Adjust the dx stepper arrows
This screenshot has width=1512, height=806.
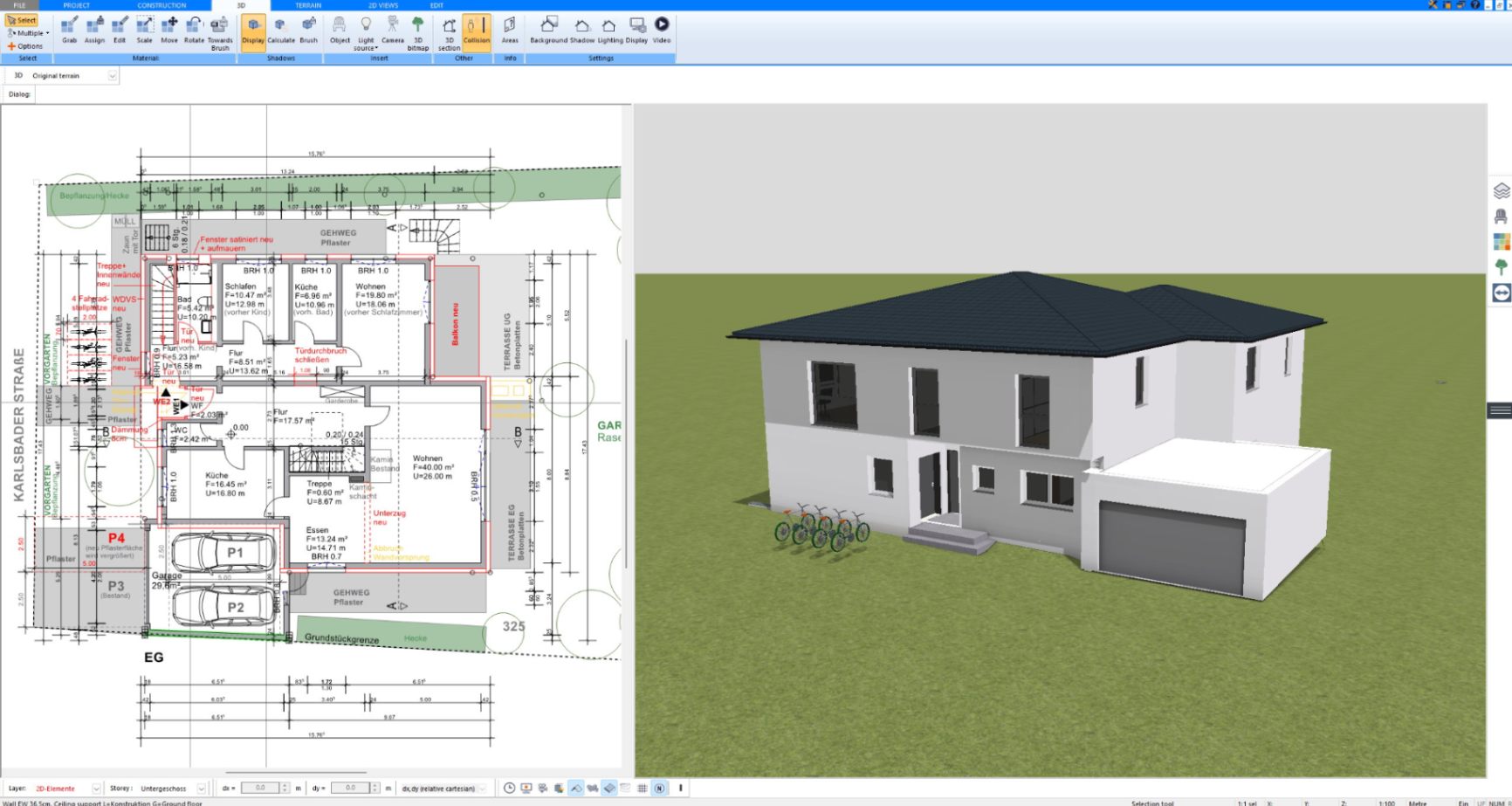[x=285, y=788]
